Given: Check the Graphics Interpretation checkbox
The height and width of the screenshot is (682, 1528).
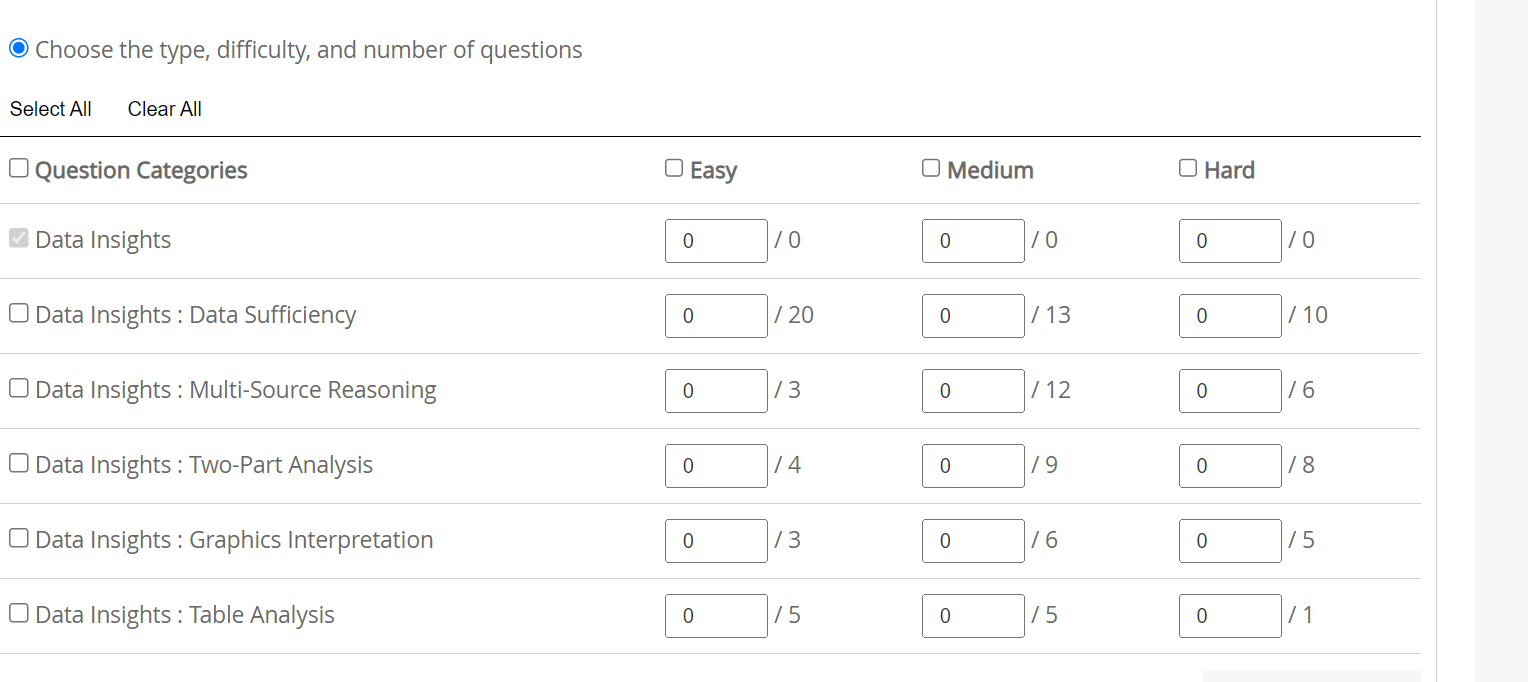Looking at the screenshot, I should click(x=18, y=537).
